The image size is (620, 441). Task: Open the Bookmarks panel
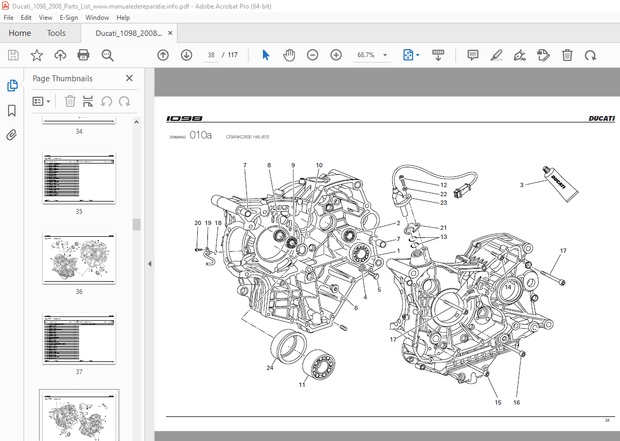(12, 110)
